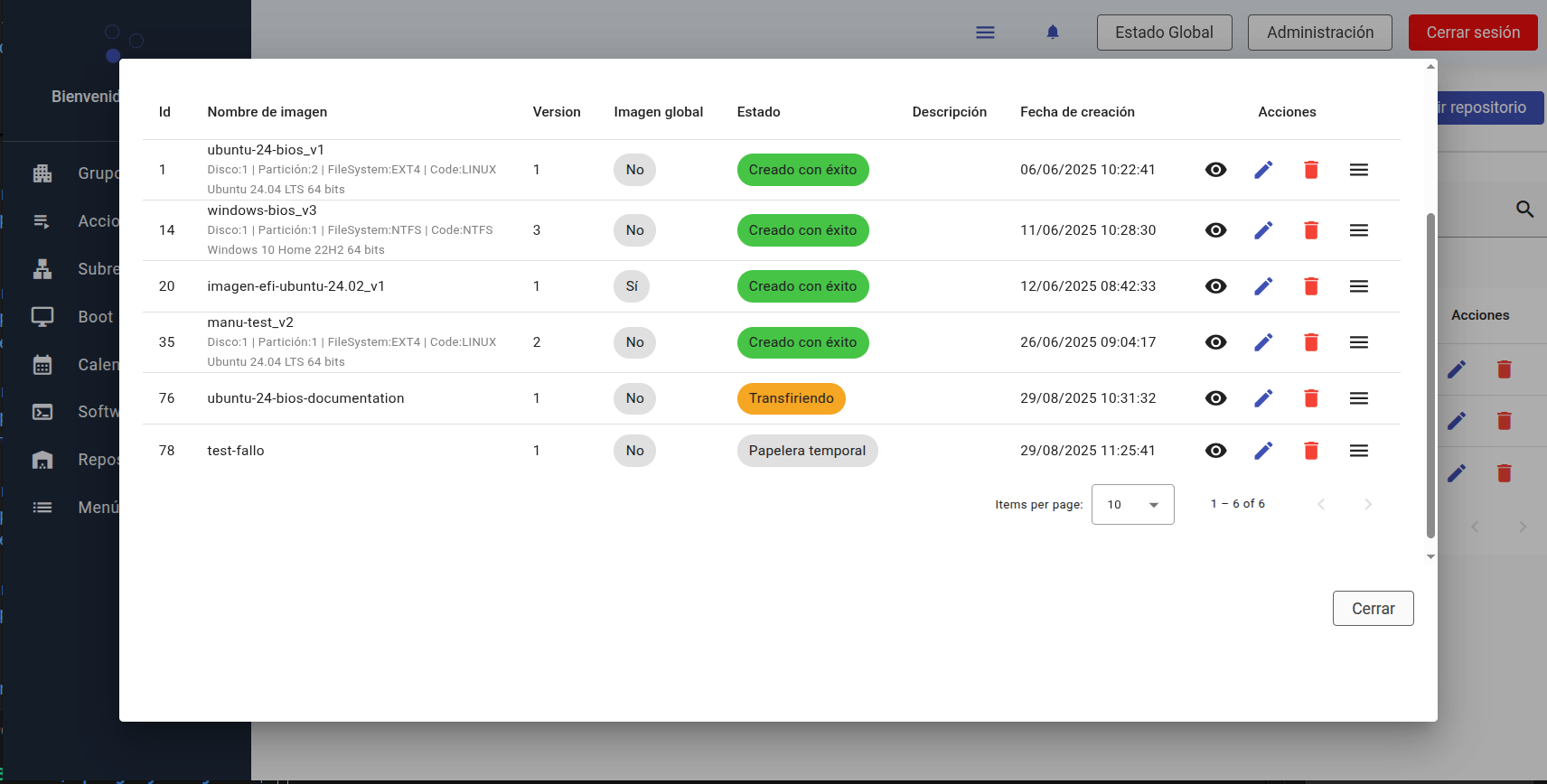Image resolution: width=1547 pixels, height=784 pixels.
Task: Open Estado Global view
Action: pyautogui.click(x=1164, y=33)
